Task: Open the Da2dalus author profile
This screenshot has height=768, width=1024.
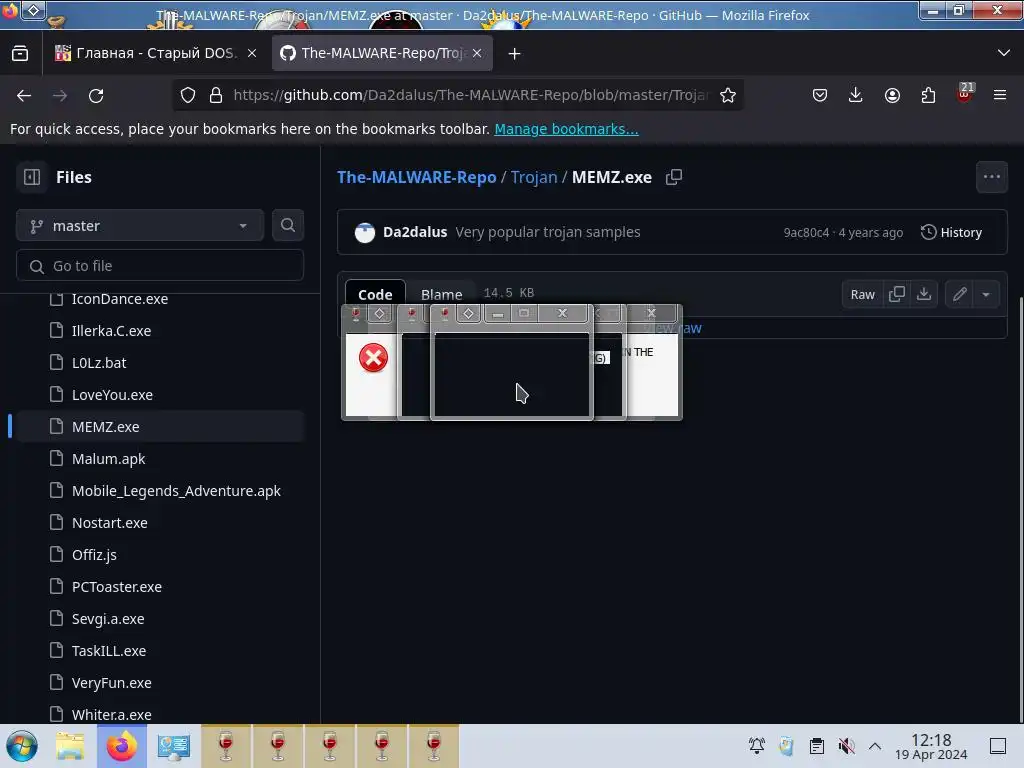Action: (415, 232)
